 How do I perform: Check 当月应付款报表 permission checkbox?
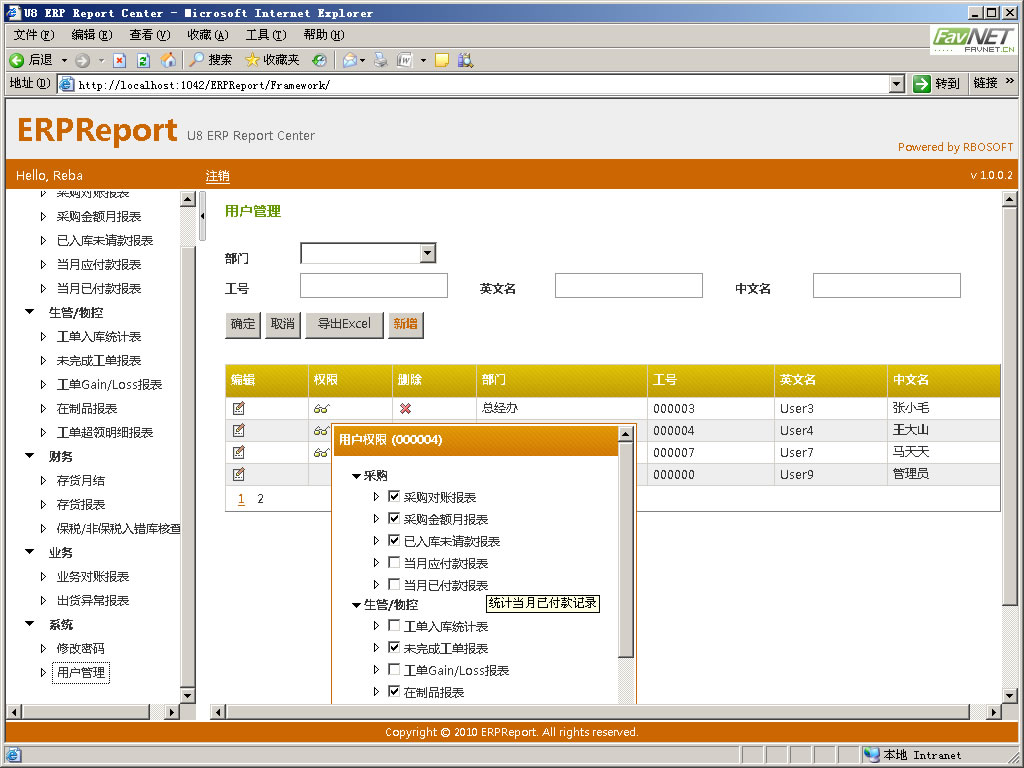[394, 562]
